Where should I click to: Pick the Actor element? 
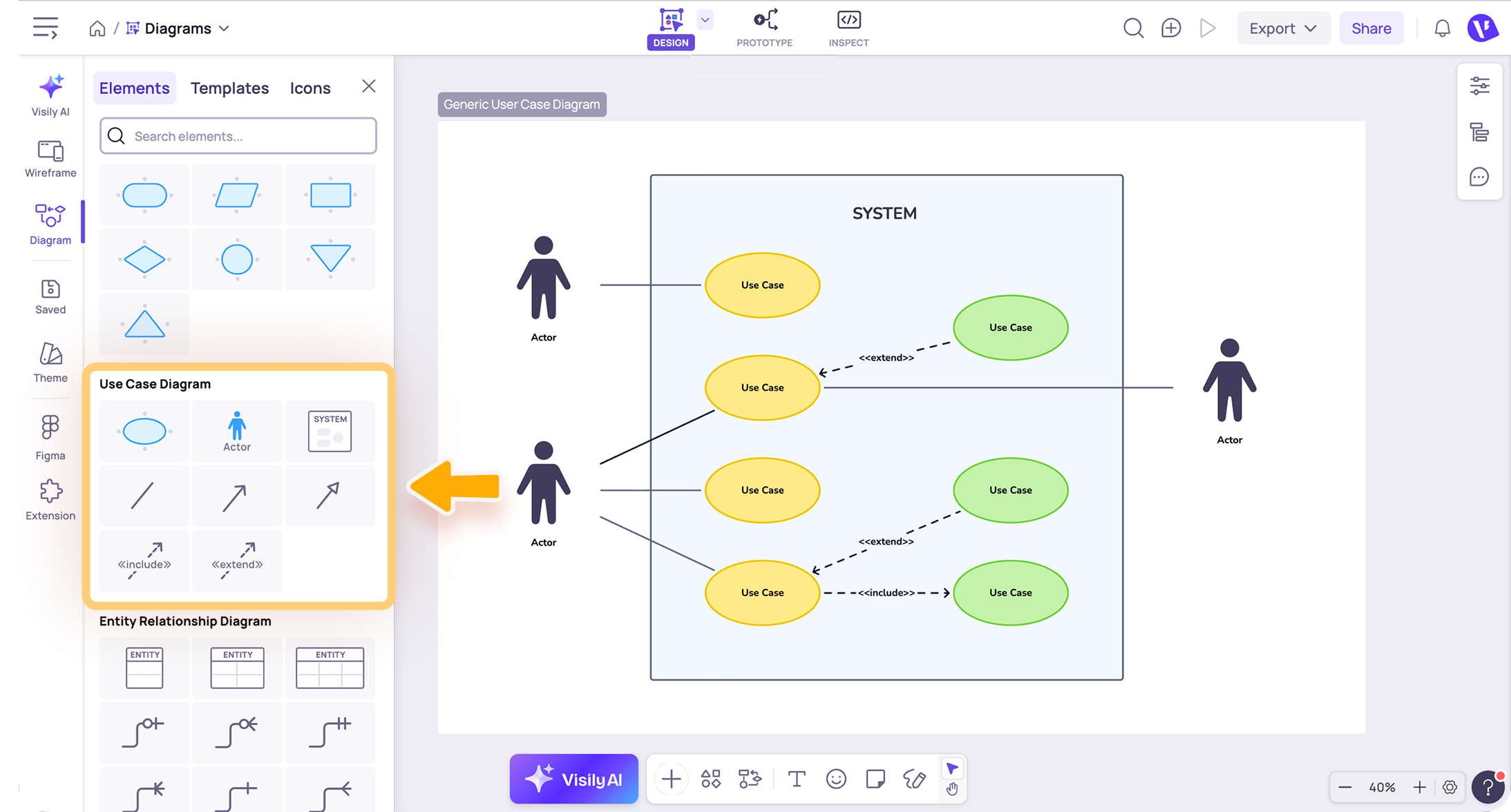point(237,431)
